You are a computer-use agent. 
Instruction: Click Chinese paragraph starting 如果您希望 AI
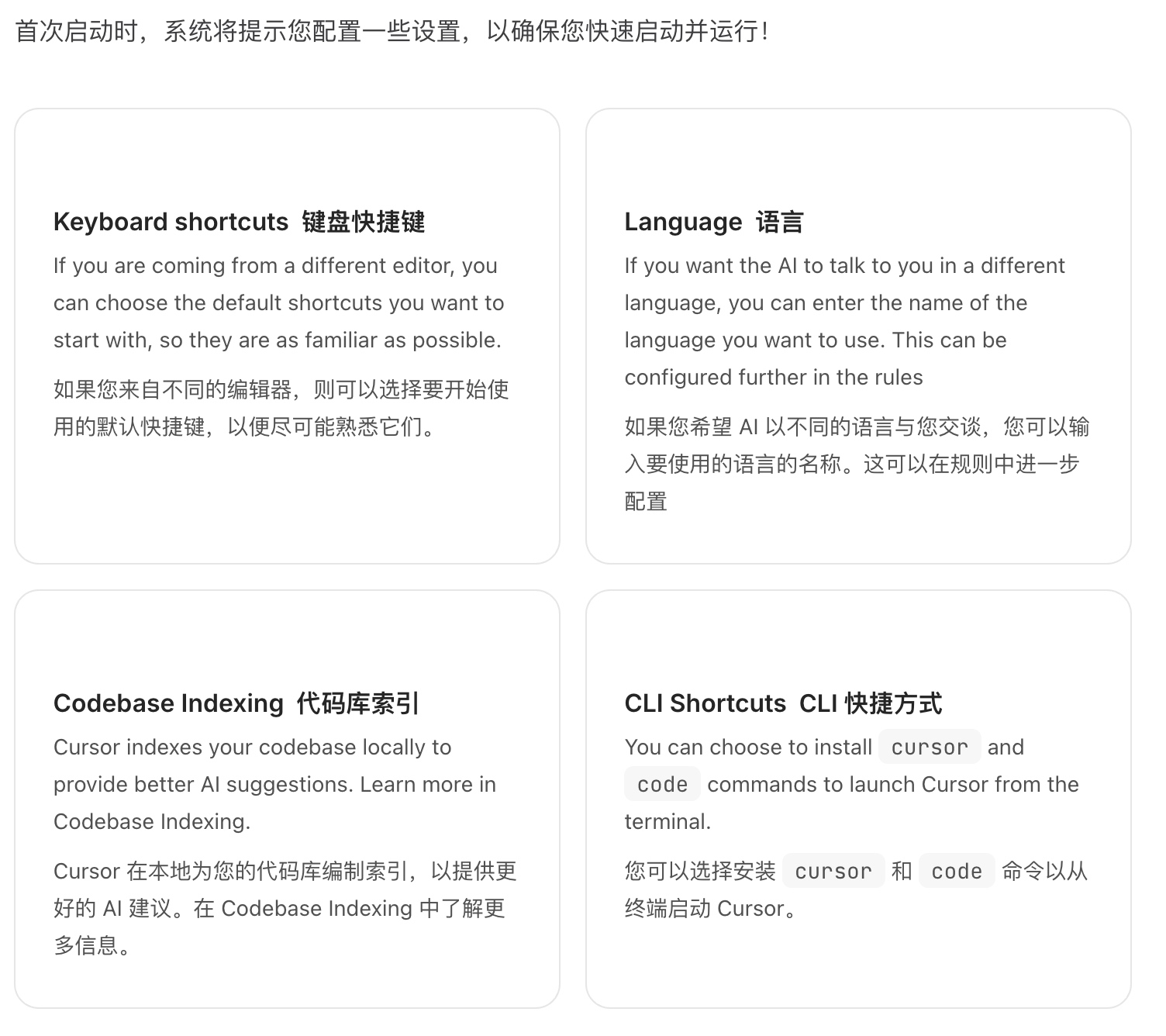857,464
